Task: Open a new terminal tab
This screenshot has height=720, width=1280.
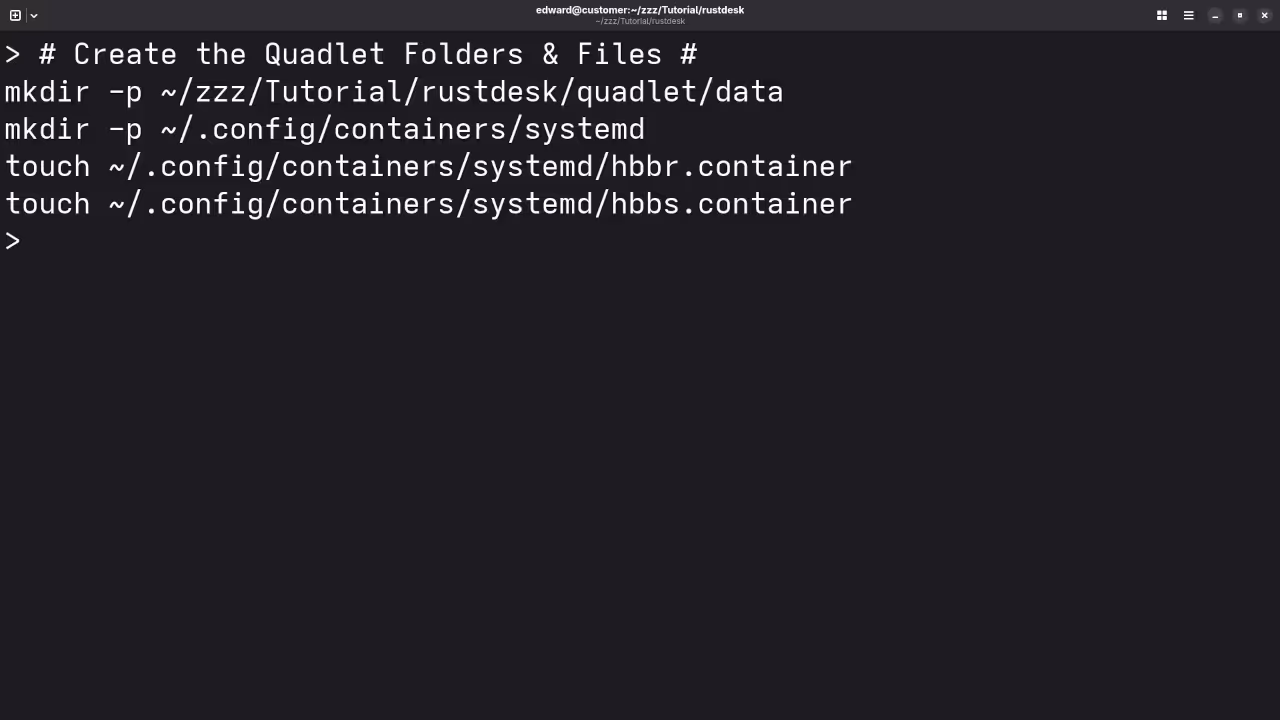Action: pos(15,15)
